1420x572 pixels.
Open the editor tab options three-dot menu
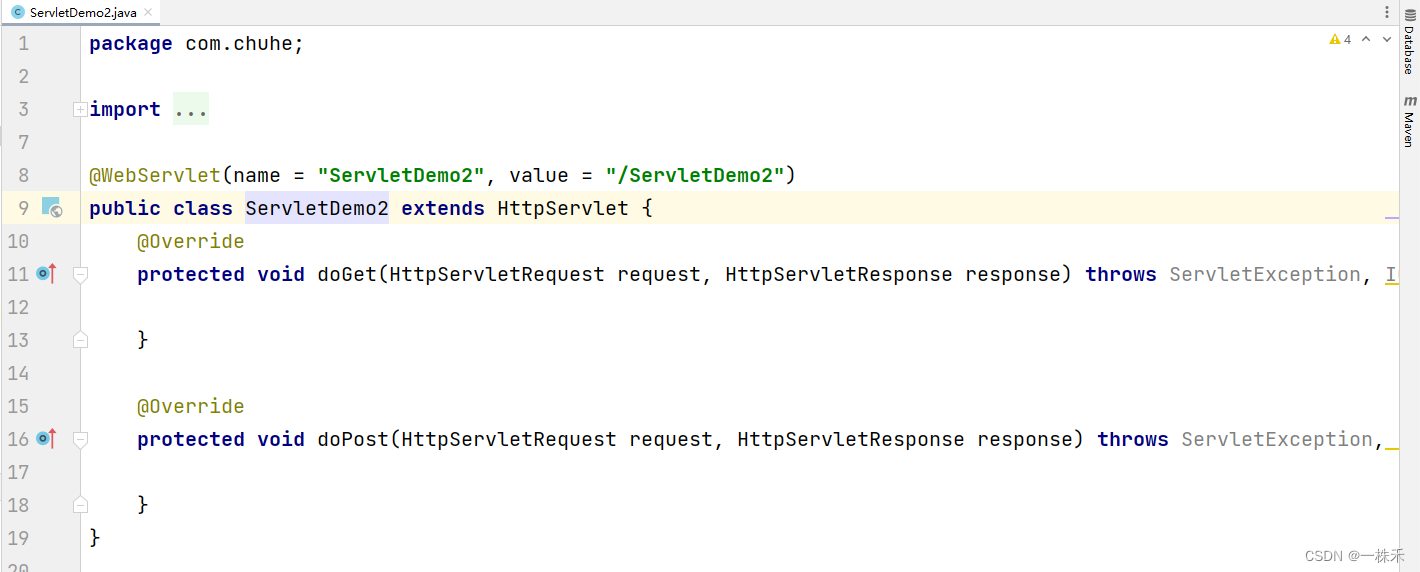pyautogui.click(x=1386, y=12)
